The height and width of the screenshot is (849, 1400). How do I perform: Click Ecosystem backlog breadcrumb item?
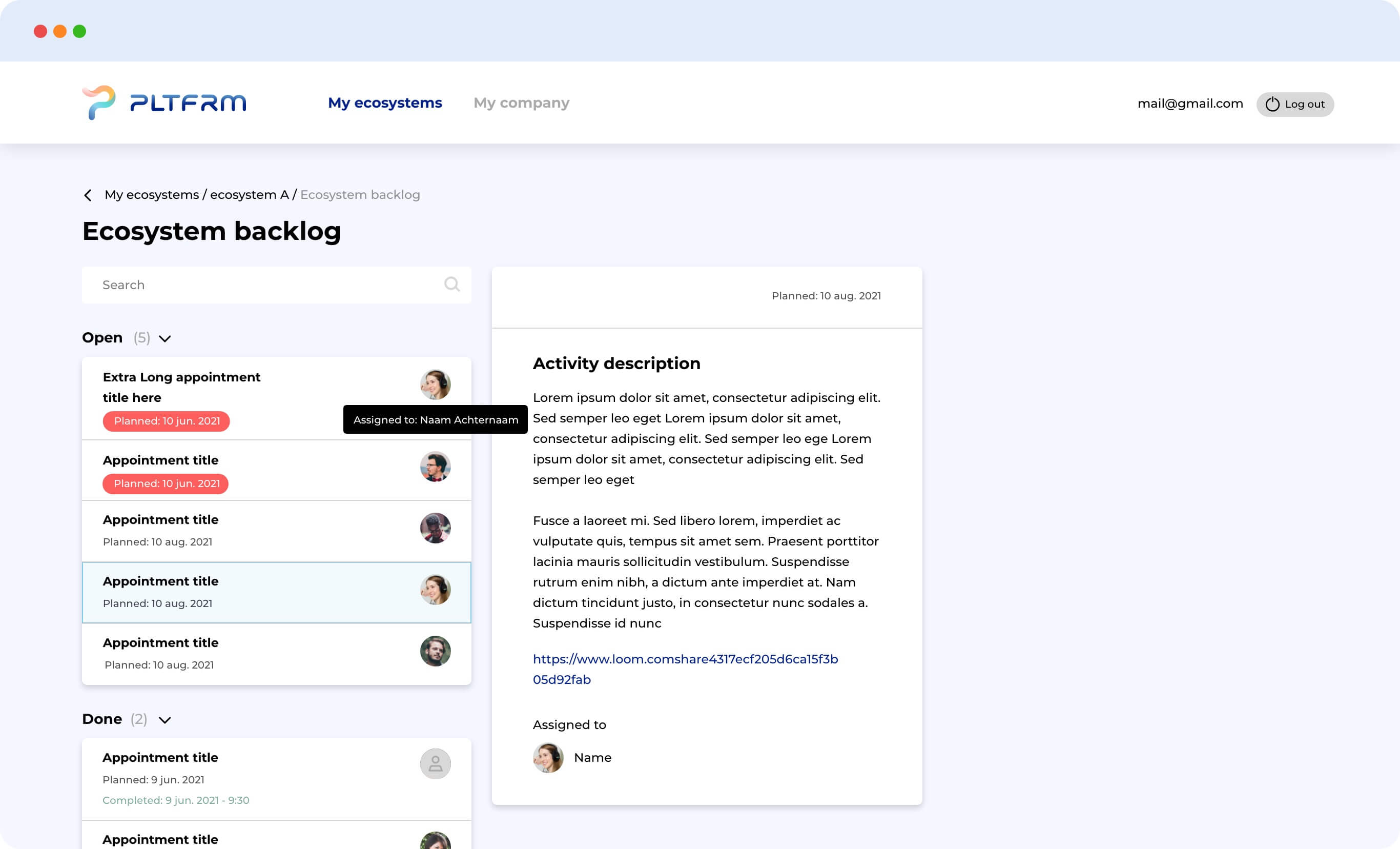[x=360, y=194]
